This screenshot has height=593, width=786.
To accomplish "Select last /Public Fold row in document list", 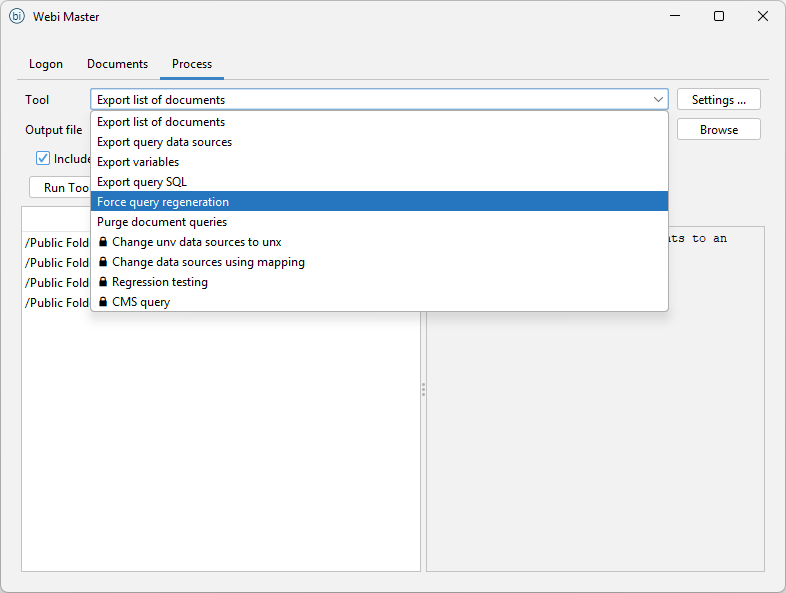I will point(56,303).
